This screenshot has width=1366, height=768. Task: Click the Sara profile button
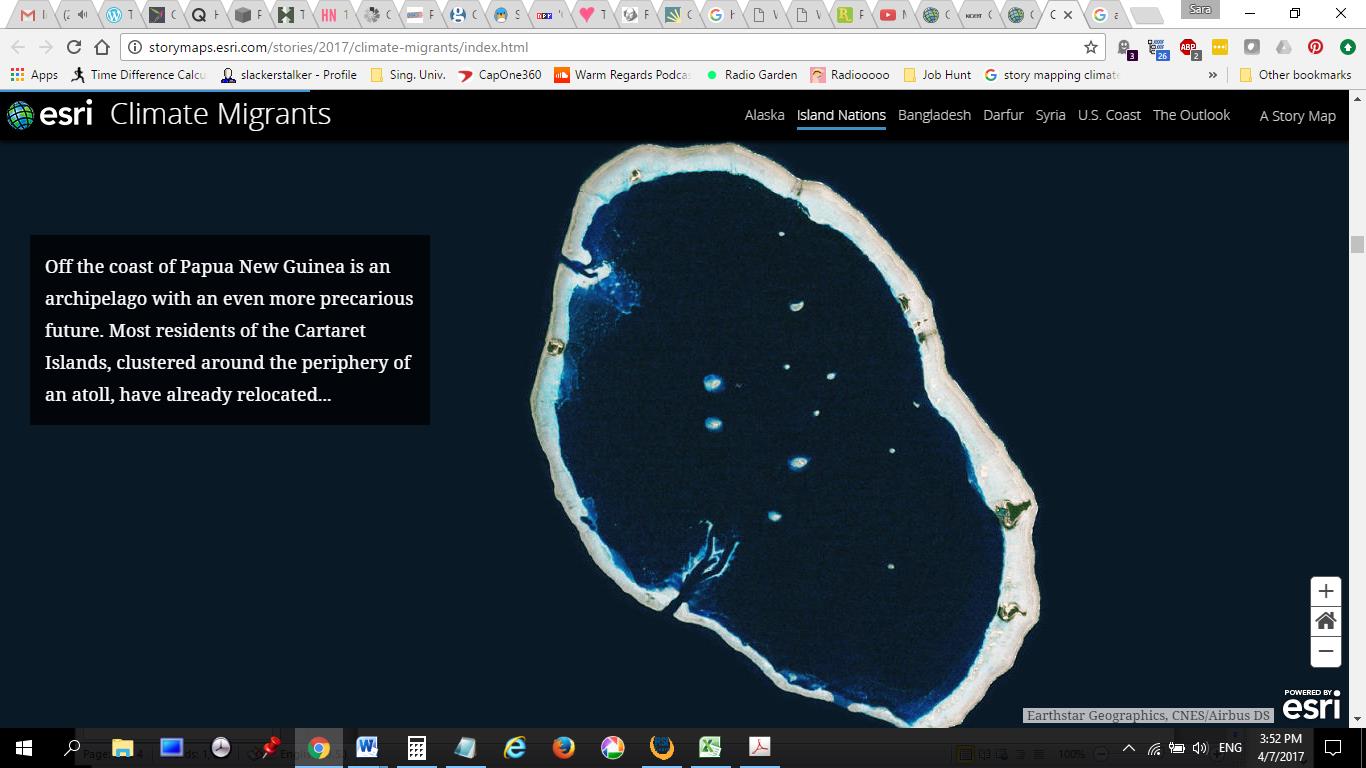pos(1200,10)
